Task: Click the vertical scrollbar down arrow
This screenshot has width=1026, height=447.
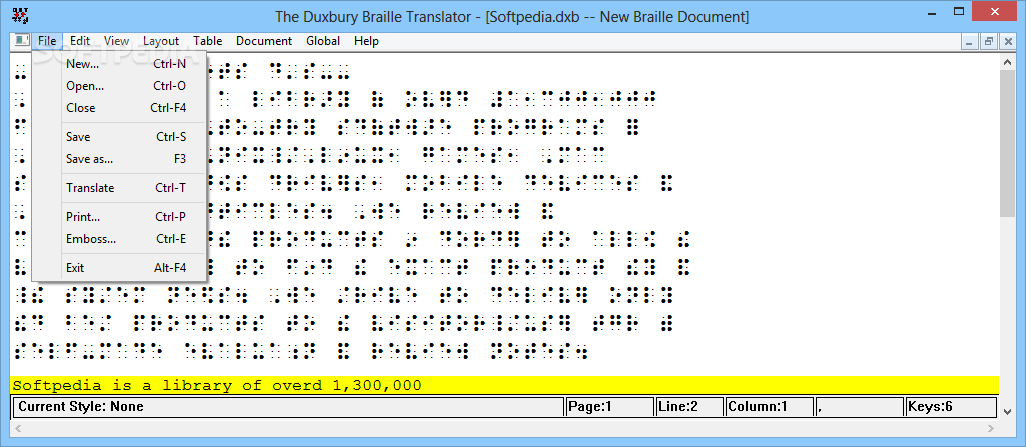Action: point(1008,411)
